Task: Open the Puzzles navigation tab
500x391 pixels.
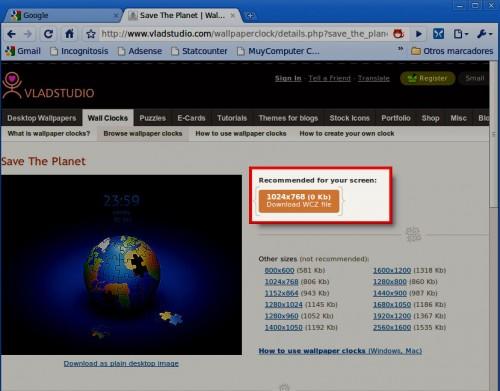Action: (152, 118)
